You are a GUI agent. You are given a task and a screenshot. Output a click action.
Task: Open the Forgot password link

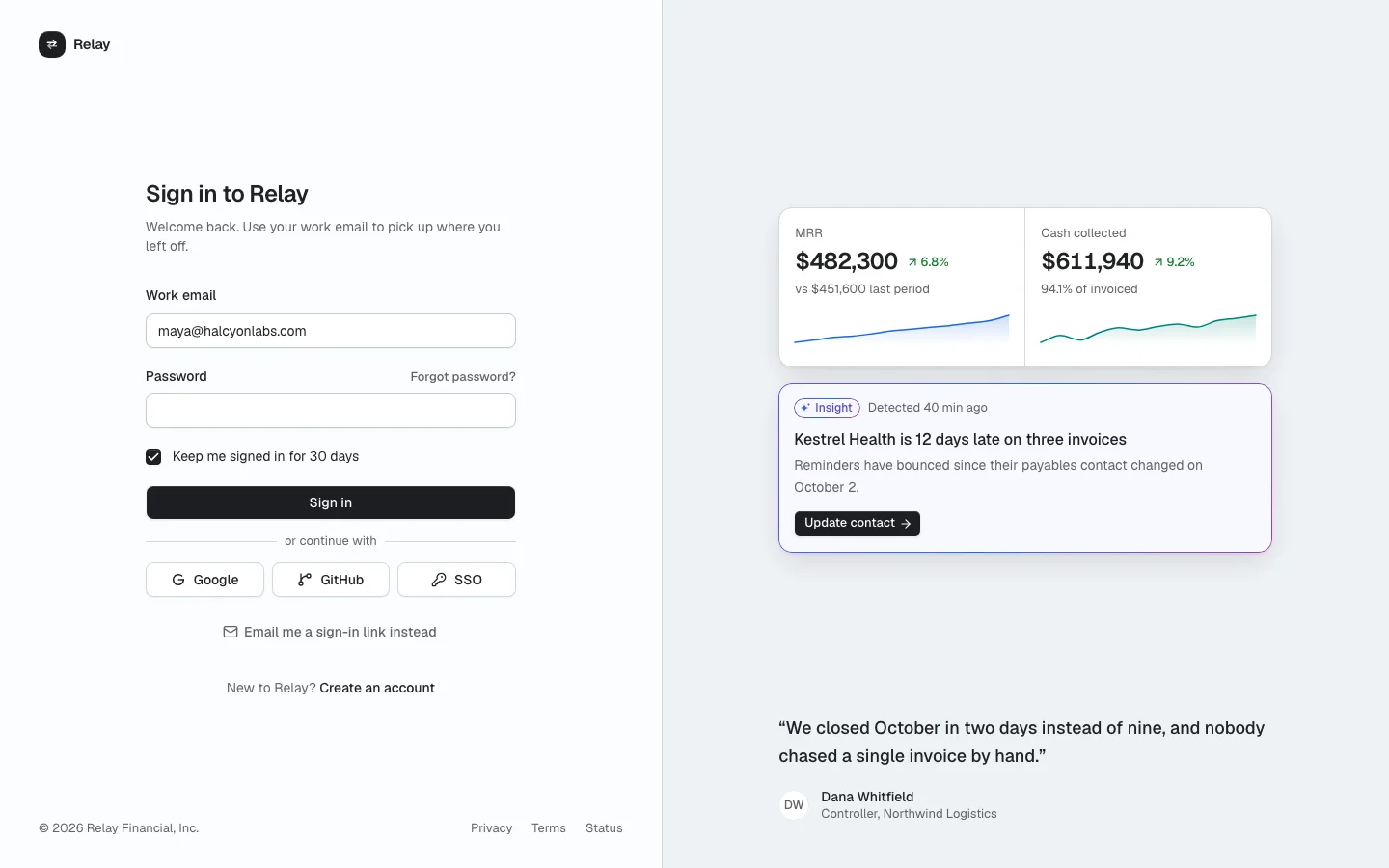[463, 377]
